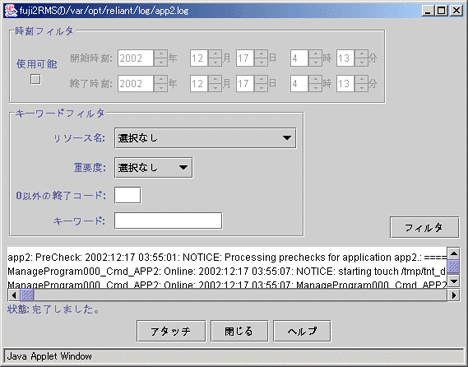Click the application icon in the title bar
Viewport: 468px width, 367px height.
11,10
